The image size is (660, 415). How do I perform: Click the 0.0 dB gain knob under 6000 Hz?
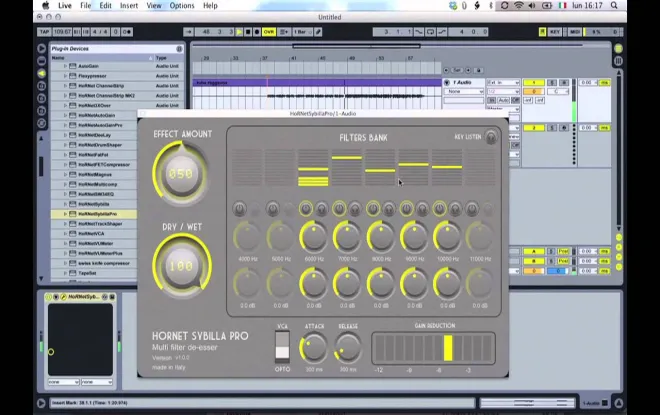[314, 284]
